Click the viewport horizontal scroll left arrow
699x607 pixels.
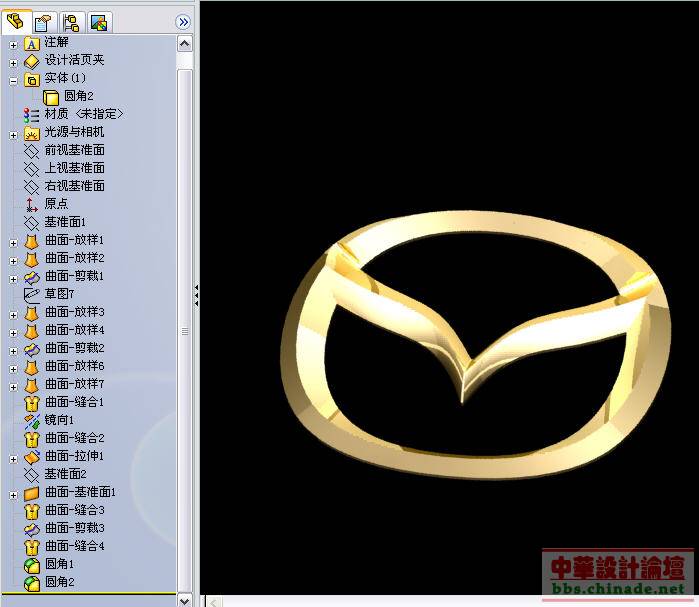(x=213, y=602)
